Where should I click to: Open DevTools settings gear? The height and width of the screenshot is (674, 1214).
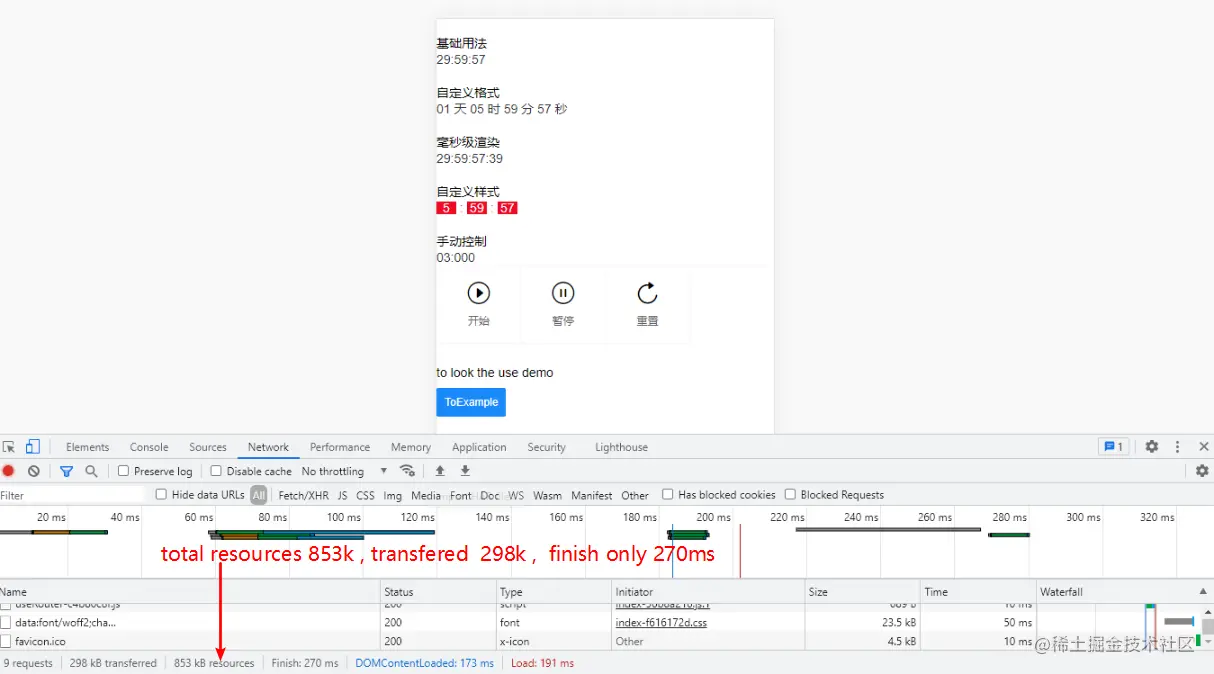1151,447
